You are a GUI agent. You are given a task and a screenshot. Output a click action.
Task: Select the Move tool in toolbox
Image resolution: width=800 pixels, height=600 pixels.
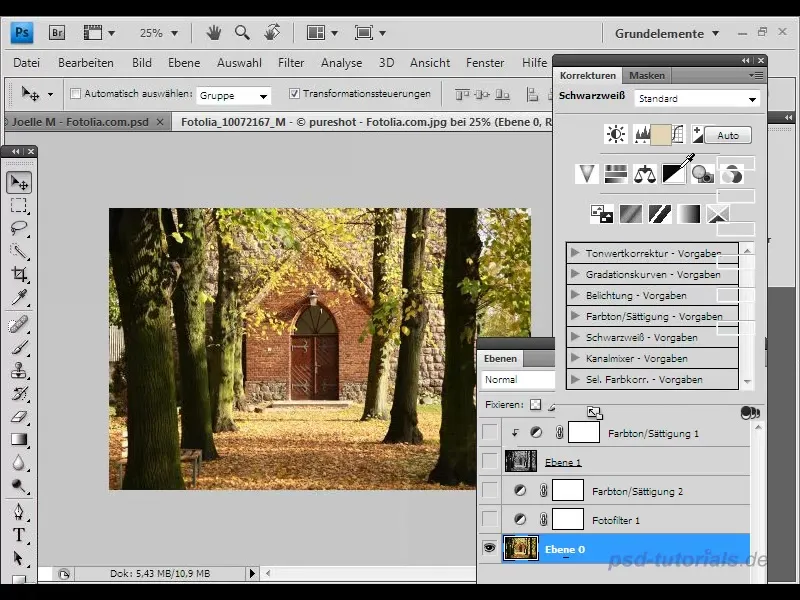tap(19, 182)
